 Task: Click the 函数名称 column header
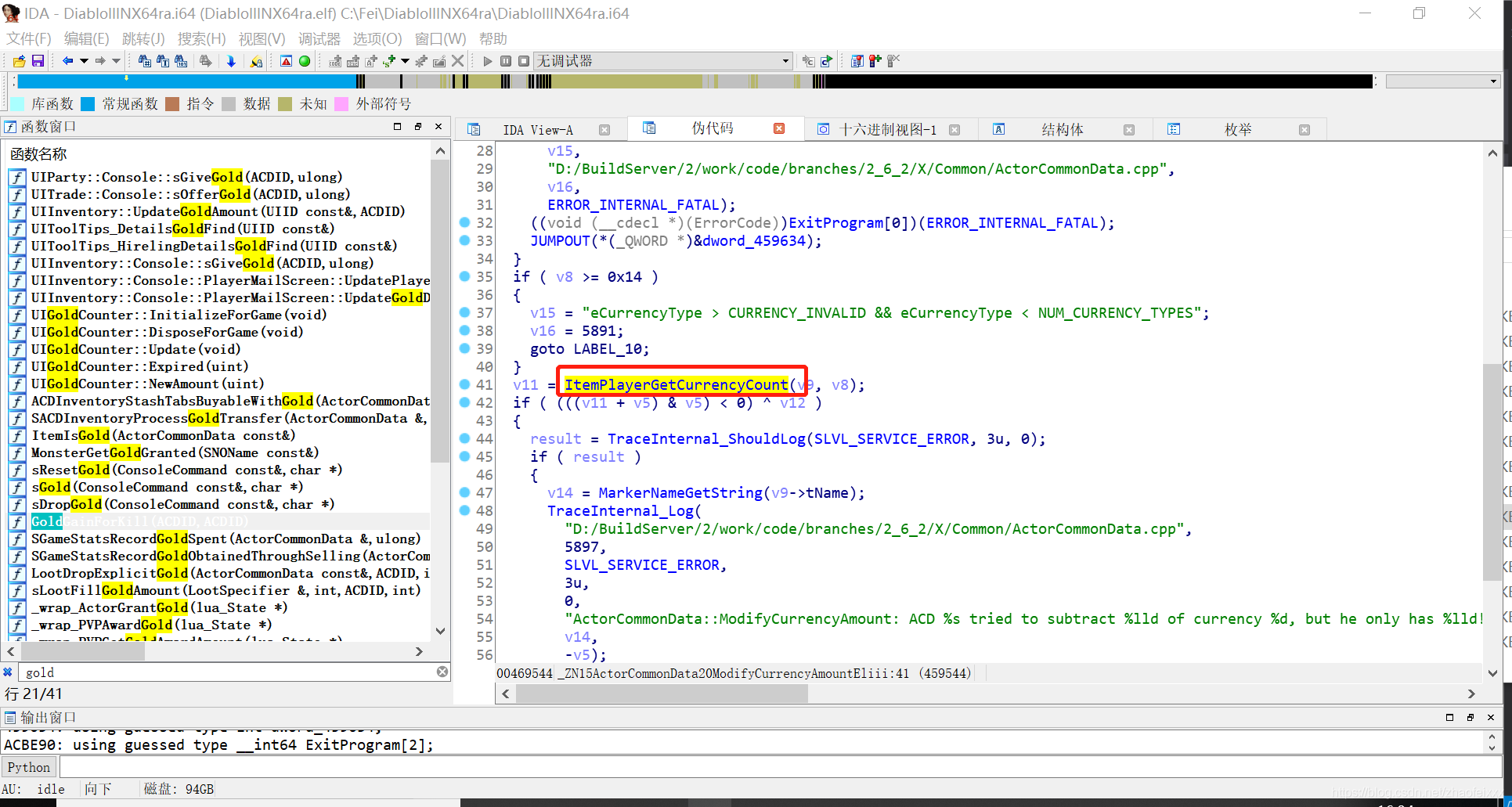coord(38,154)
